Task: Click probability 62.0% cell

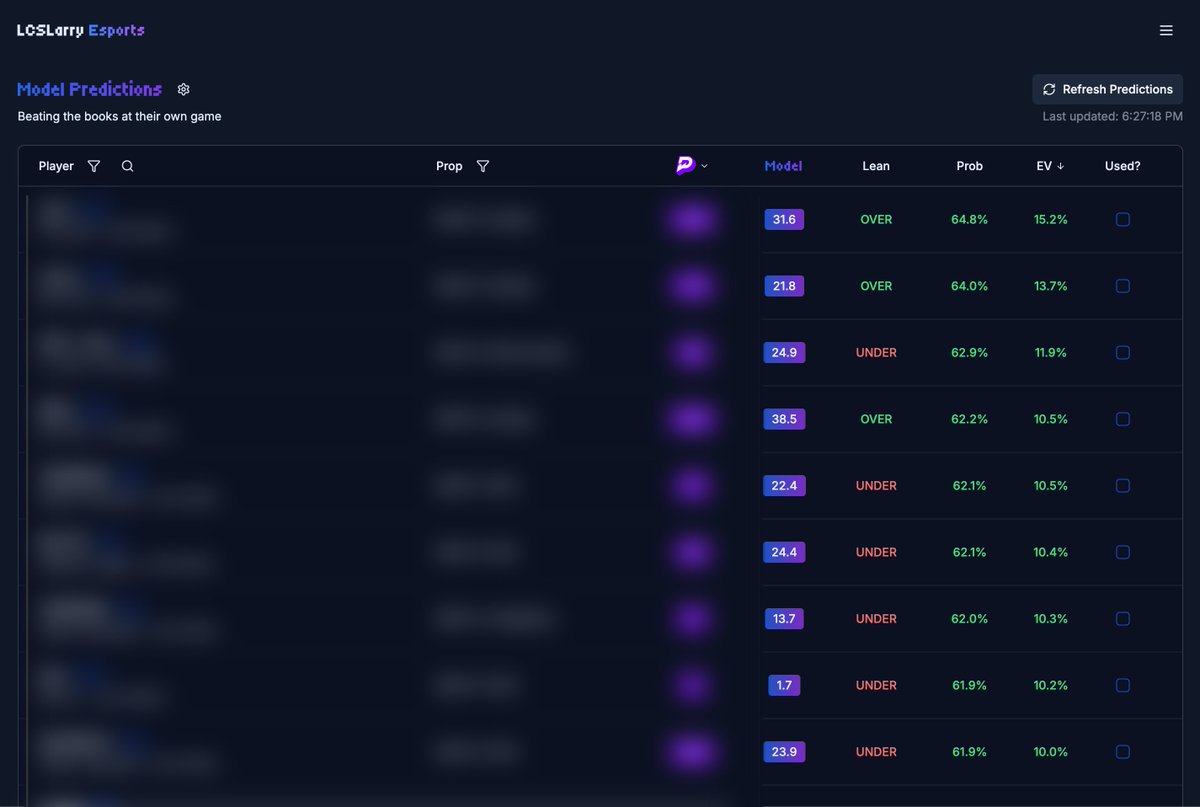Action: (969, 618)
